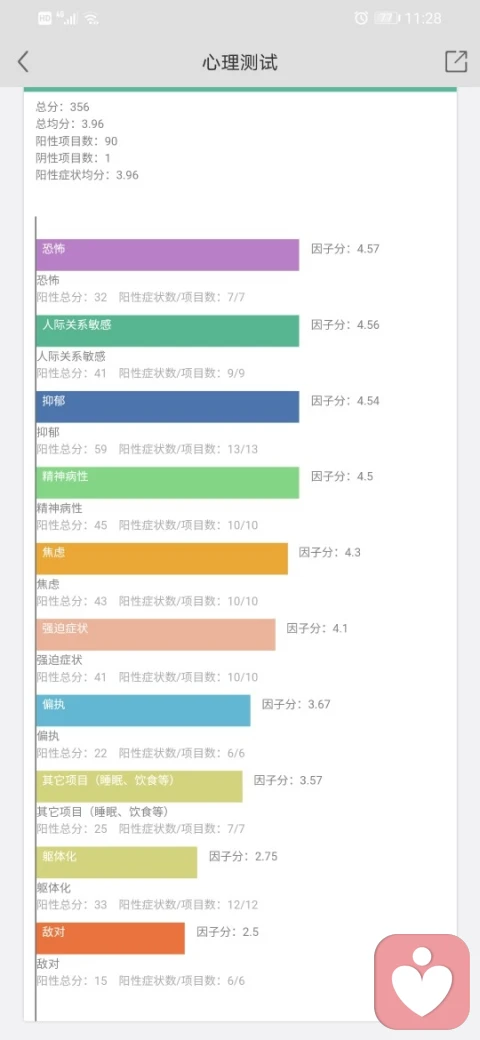Tap the alarm clock status icon
Viewport: 480px width, 1040px height.
(x=361, y=19)
